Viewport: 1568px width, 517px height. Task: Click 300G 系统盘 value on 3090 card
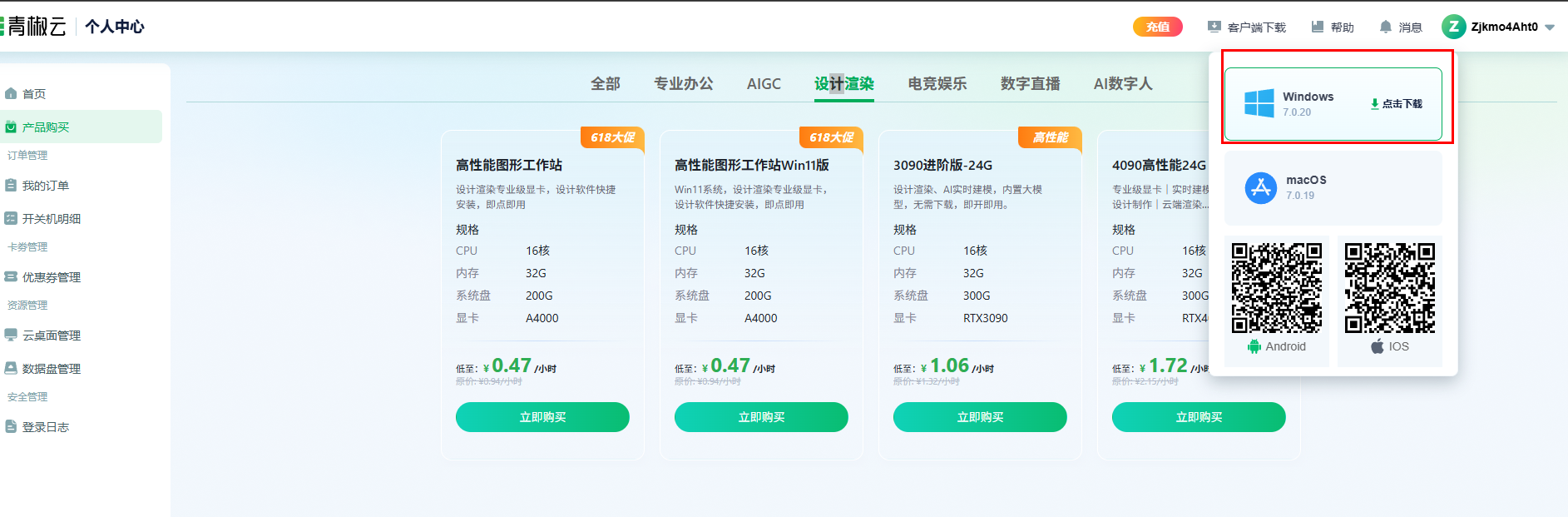pyautogui.click(x=977, y=296)
